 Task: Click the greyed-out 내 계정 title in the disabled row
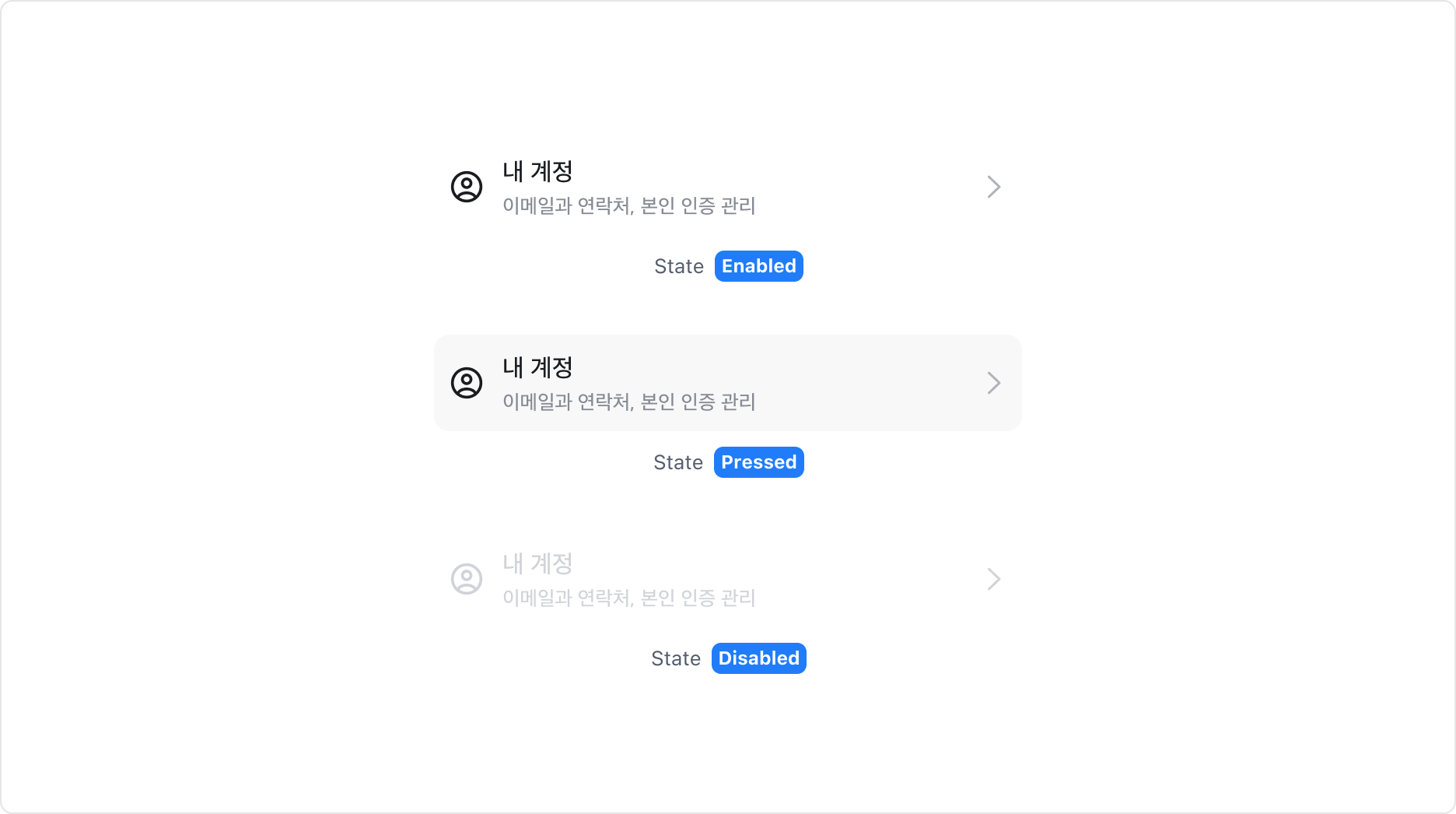pos(537,563)
